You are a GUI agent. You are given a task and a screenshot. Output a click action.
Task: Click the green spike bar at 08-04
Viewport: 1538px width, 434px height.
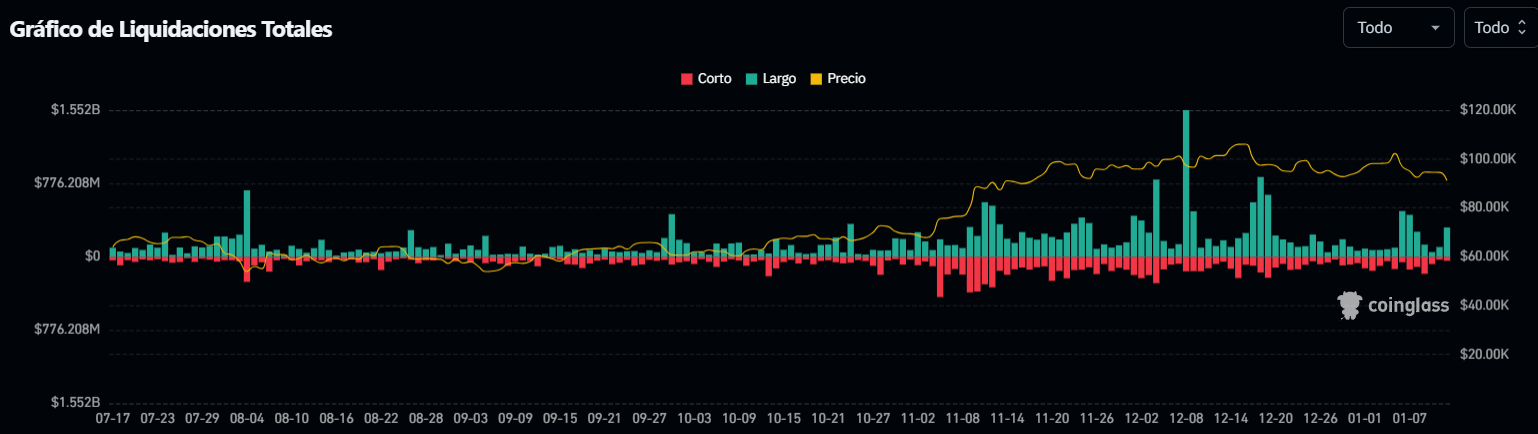click(247, 222)
